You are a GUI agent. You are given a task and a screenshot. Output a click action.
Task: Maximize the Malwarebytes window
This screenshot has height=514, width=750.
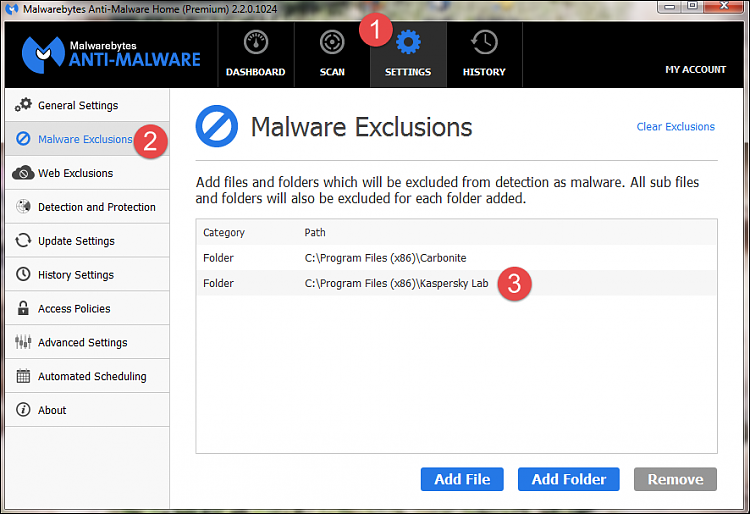(x=692, y=7)
